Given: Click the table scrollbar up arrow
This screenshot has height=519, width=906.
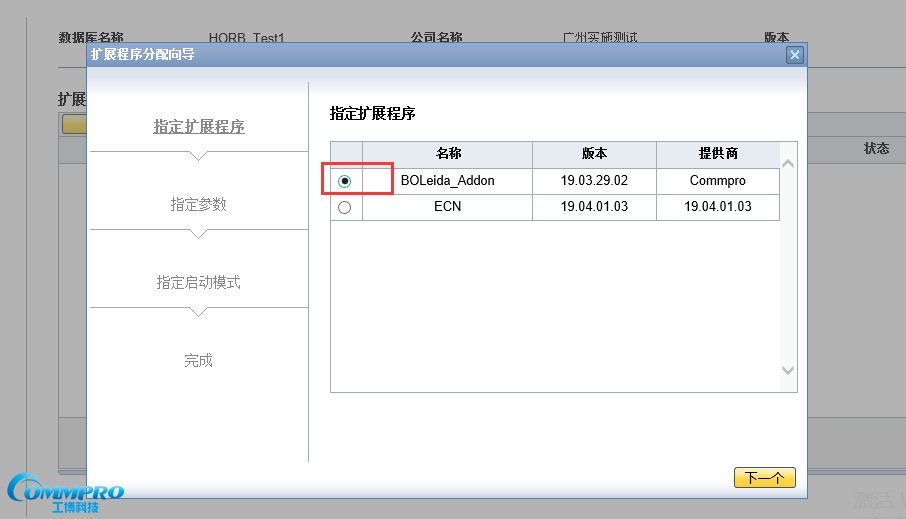Looking at the screenshot, I should pyautogui.click(x=788, y=163).
